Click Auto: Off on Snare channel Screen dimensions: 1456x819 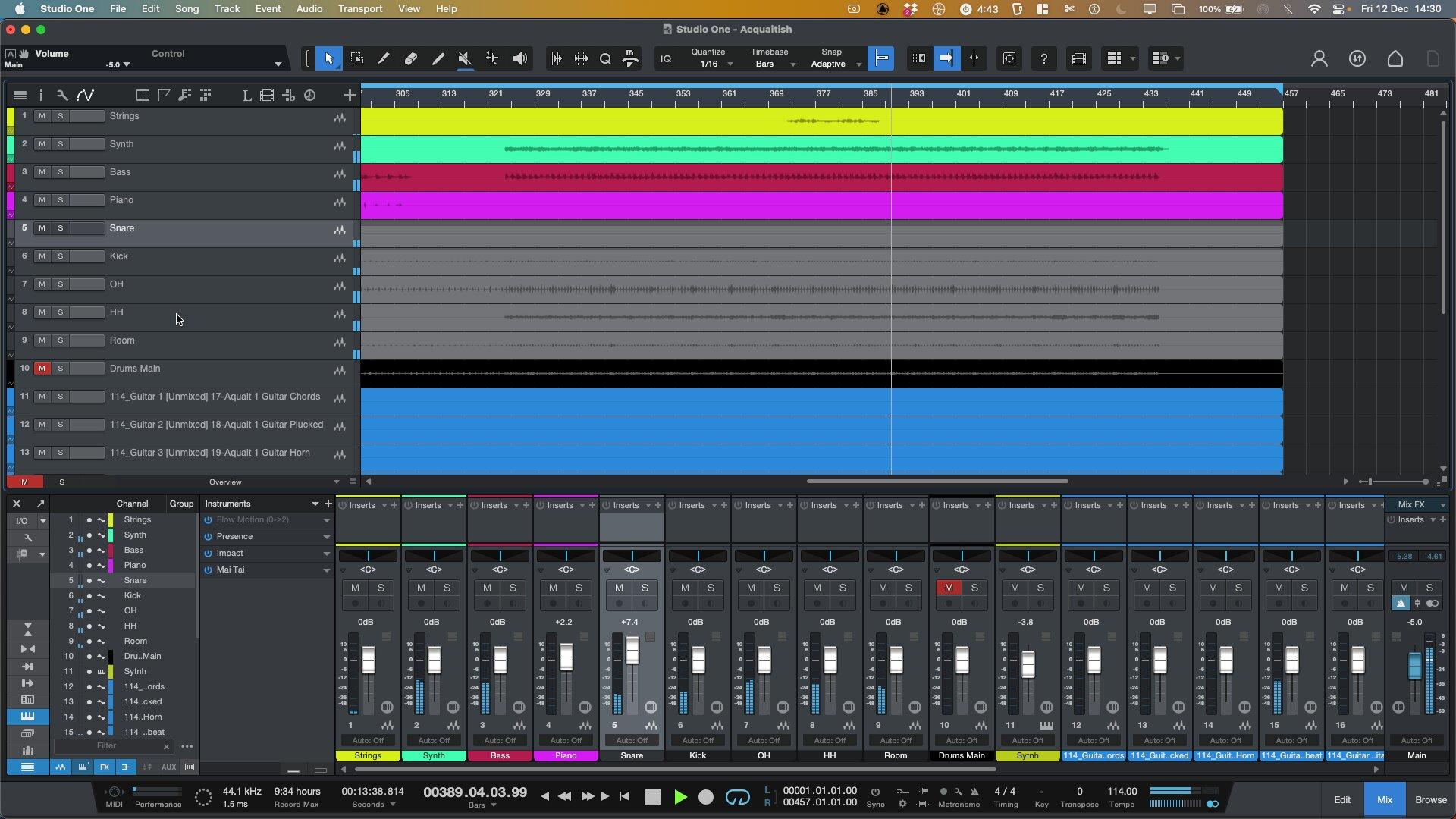coord(632,740)
